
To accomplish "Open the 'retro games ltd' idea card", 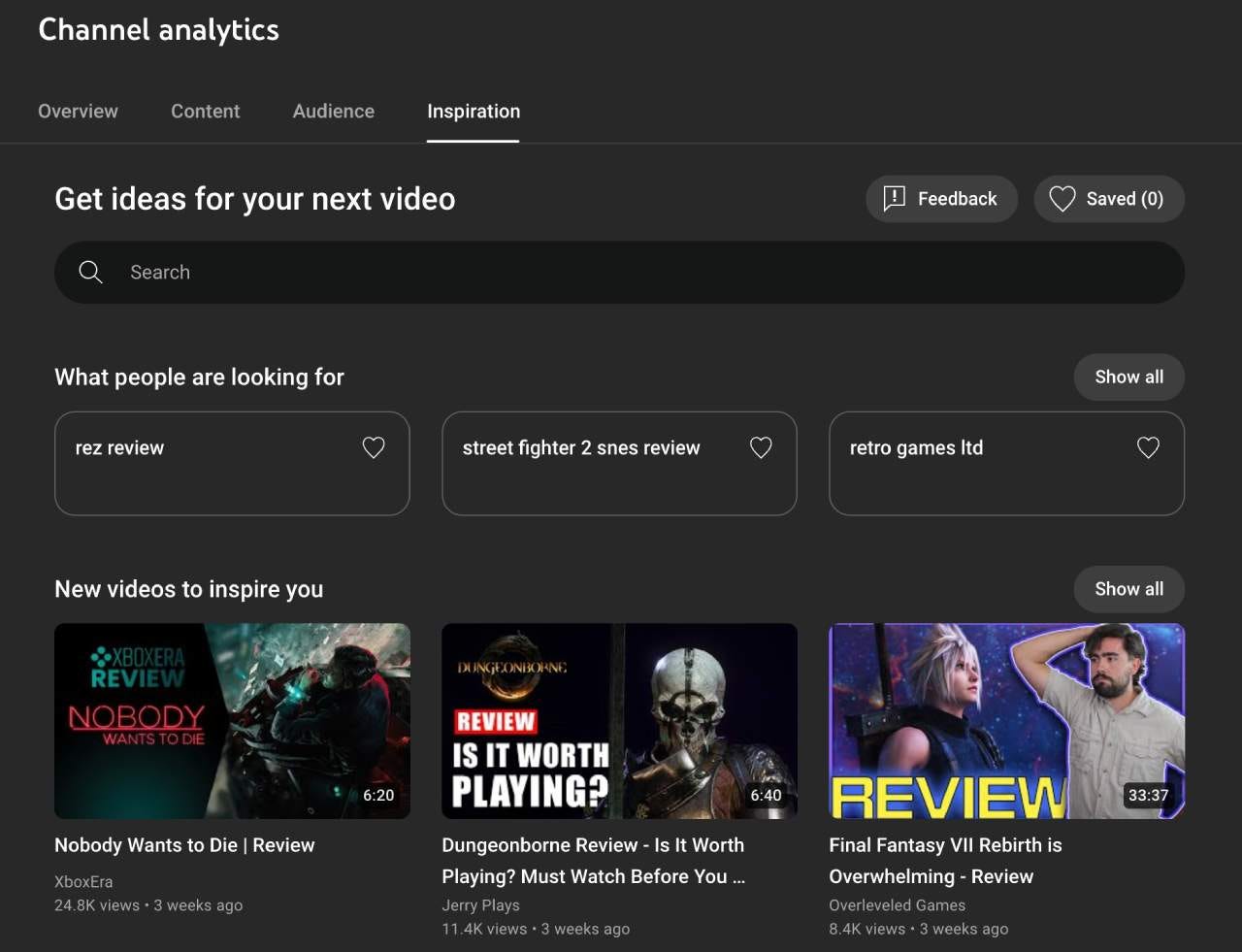I will (x=1006, y=464).
